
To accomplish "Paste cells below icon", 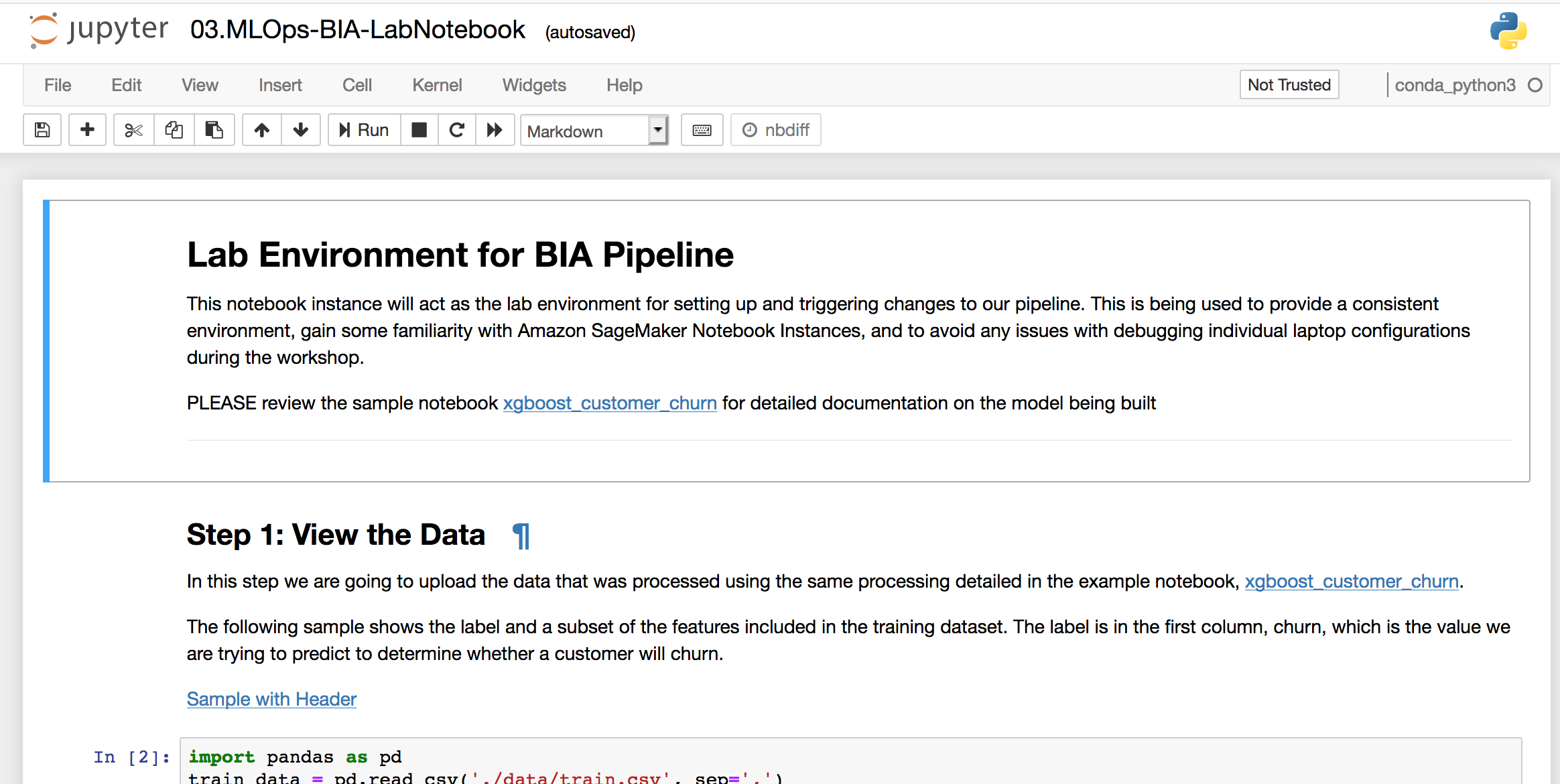I will (x=214, y=130).
